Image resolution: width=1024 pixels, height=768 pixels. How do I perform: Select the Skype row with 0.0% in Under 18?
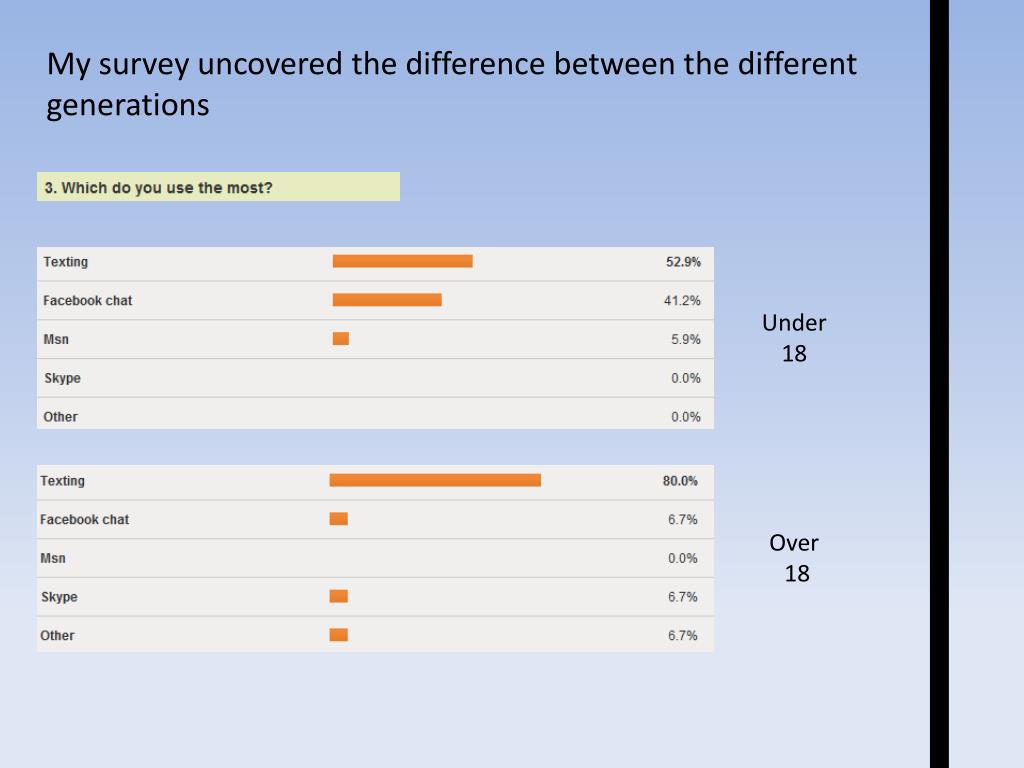pyautogui.click(x=376, y=378)
